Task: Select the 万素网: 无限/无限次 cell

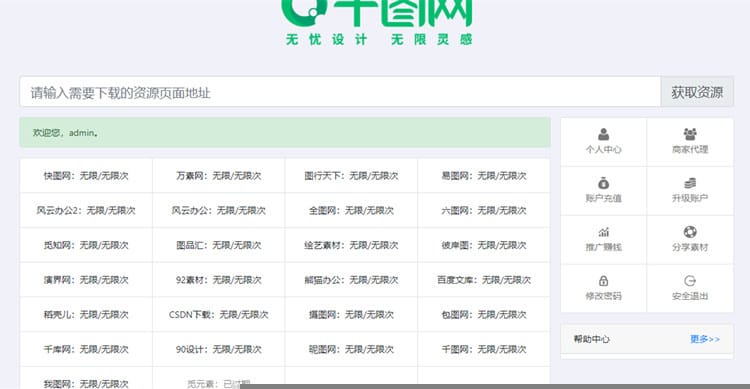Action: [219, 176]
